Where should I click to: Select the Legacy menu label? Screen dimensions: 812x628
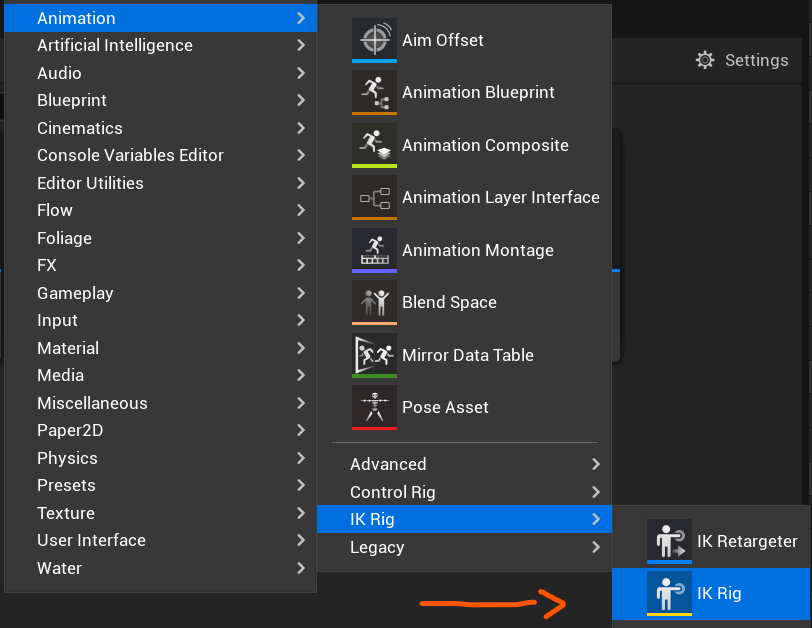[377, 548]
